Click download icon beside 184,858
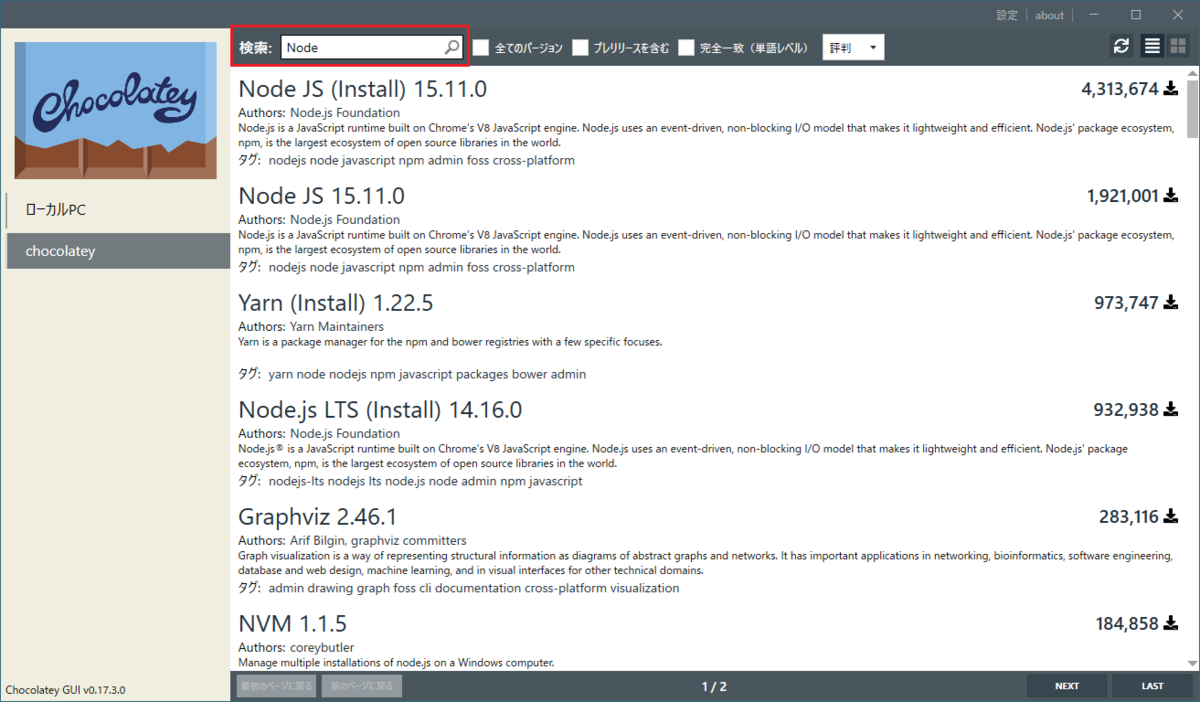The height and width of the screenshot is (702, 1200). [1171, 624]
